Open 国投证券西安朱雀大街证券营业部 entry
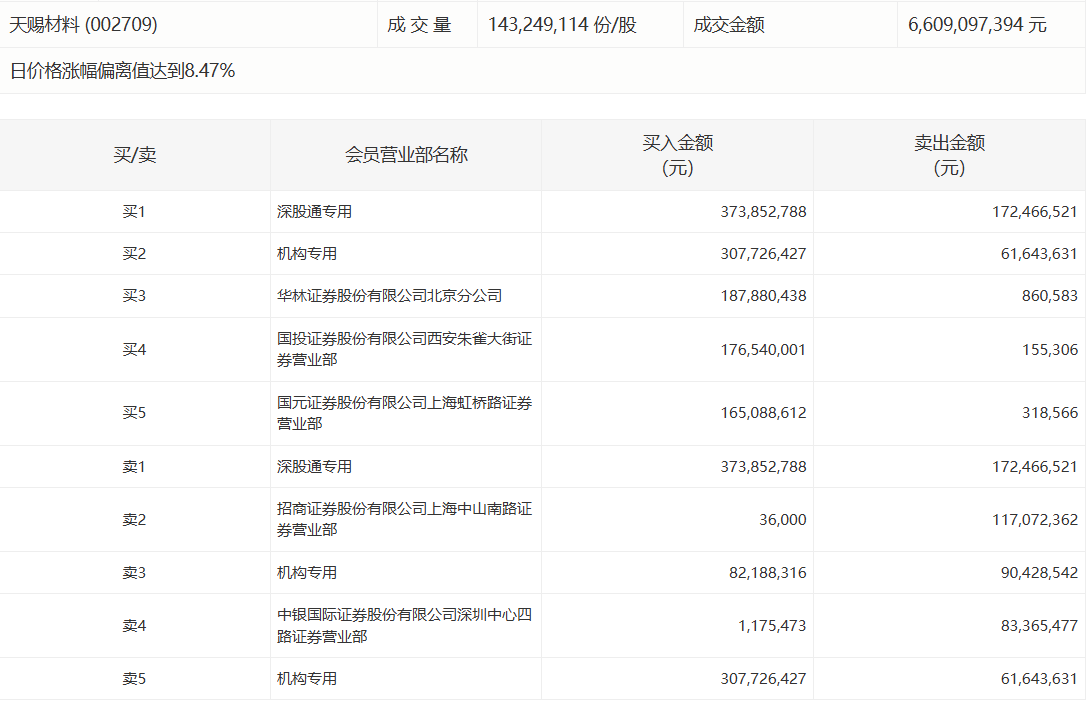 tap(404, 349)
